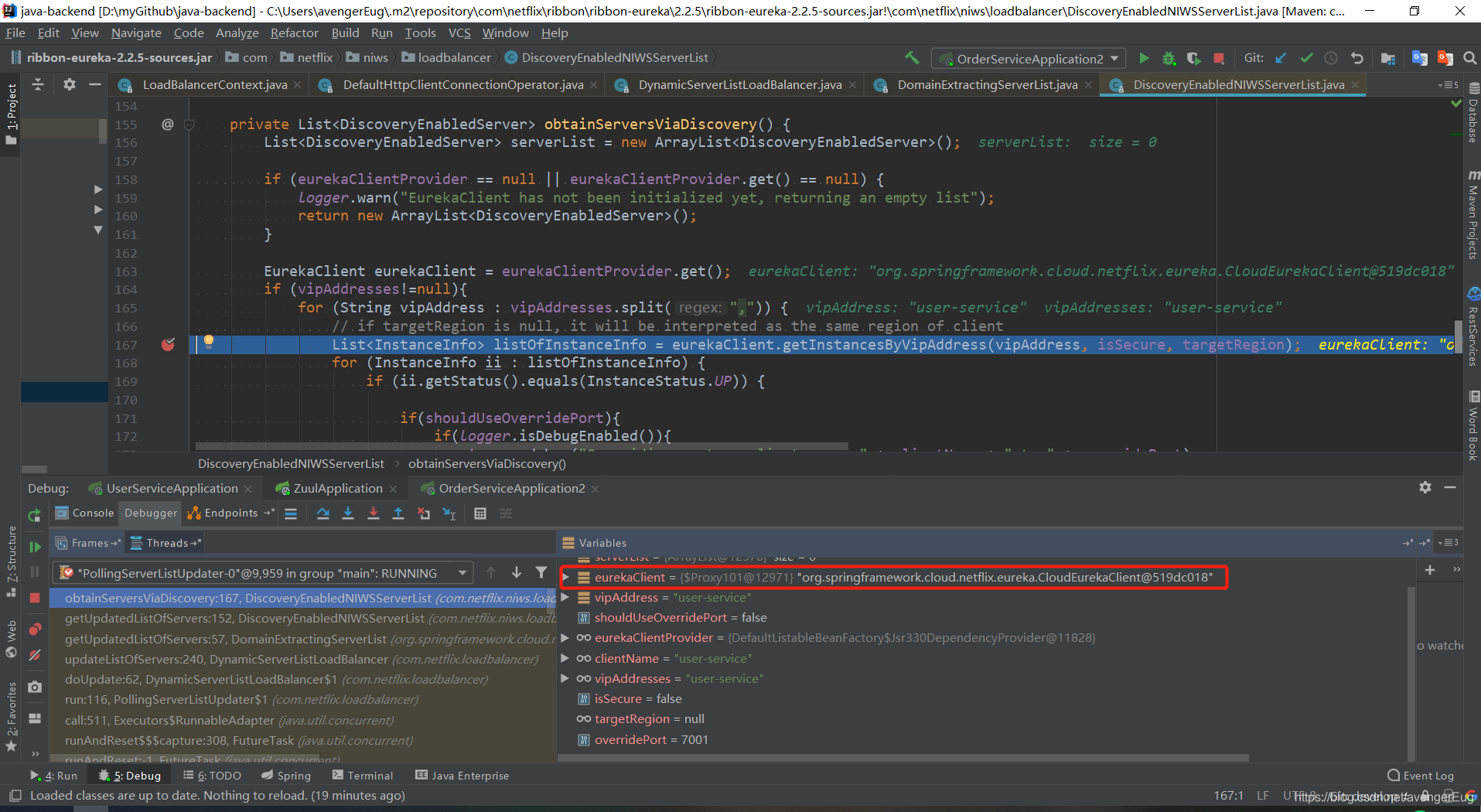Get thread dump camera icon

(35, 687)
